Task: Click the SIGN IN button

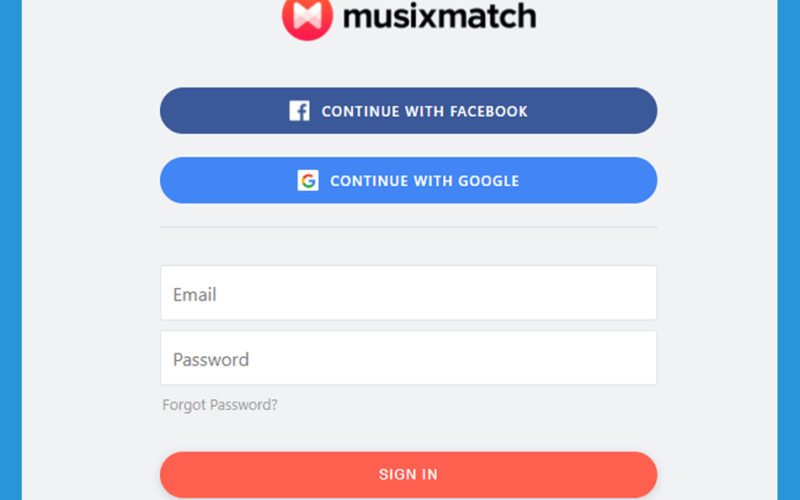Action: tap(408, 474)
